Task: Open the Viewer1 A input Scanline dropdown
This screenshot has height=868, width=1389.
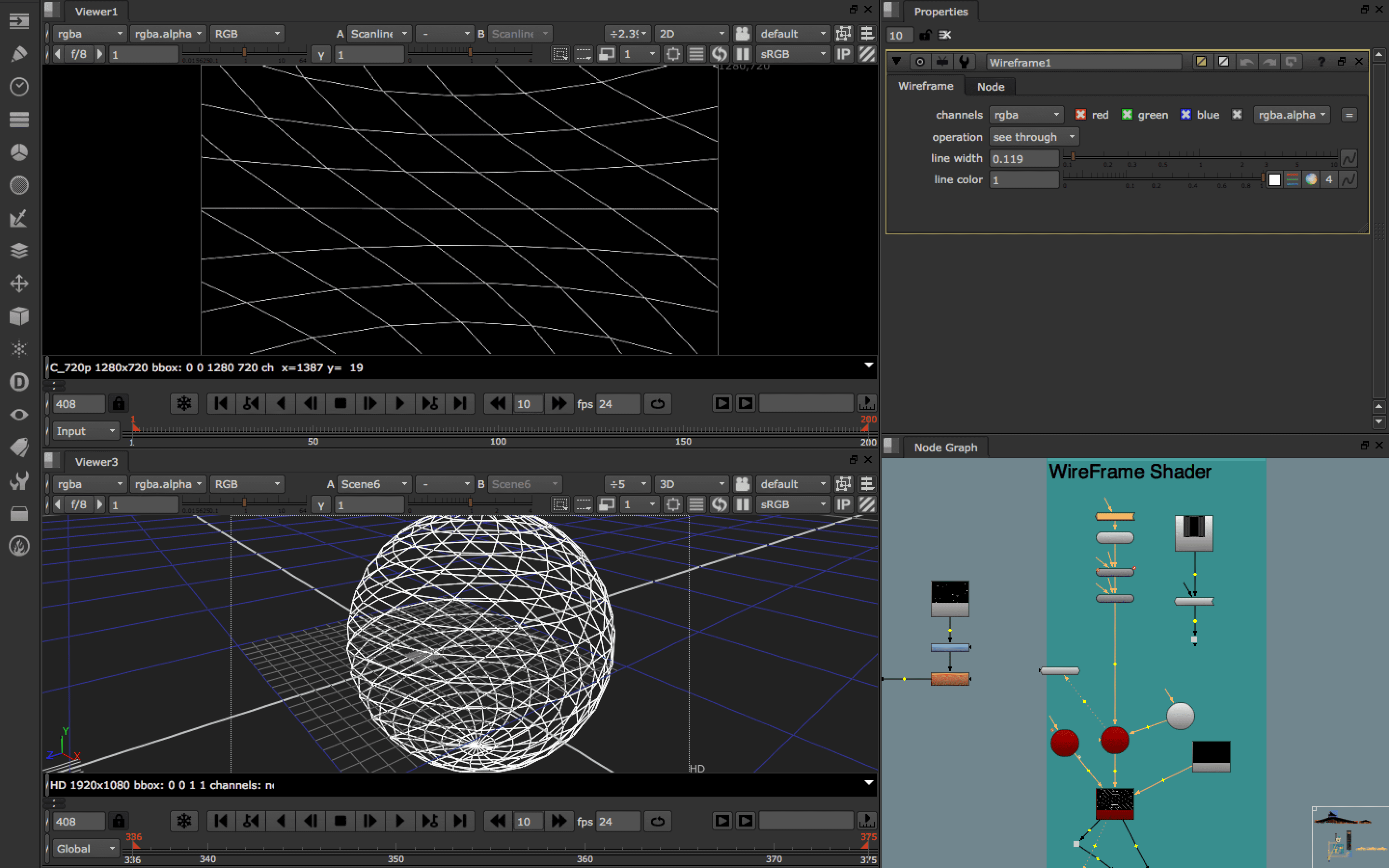Action: [379, 34]
